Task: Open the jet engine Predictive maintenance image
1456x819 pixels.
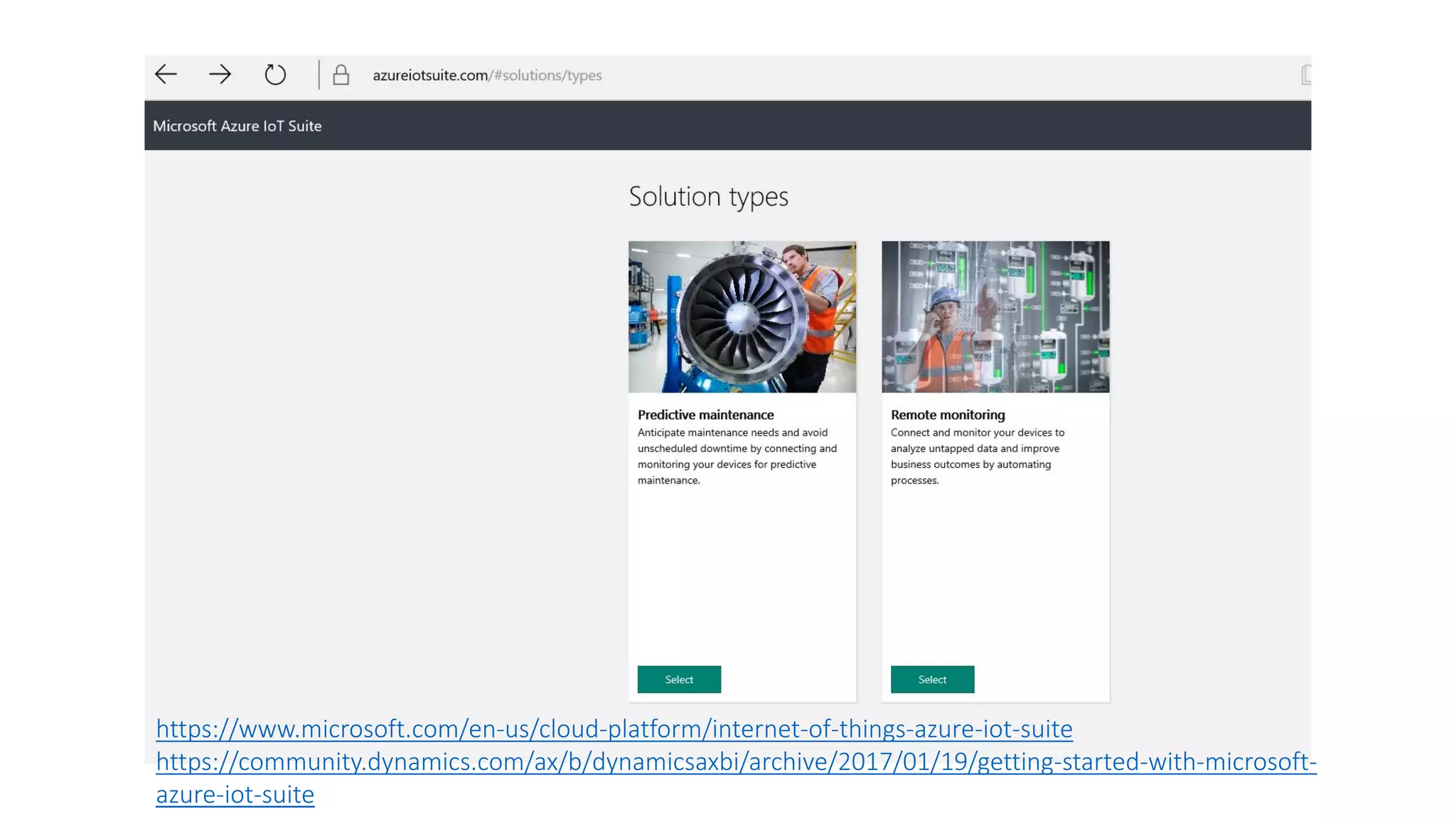Action: [x=742, y=316]
